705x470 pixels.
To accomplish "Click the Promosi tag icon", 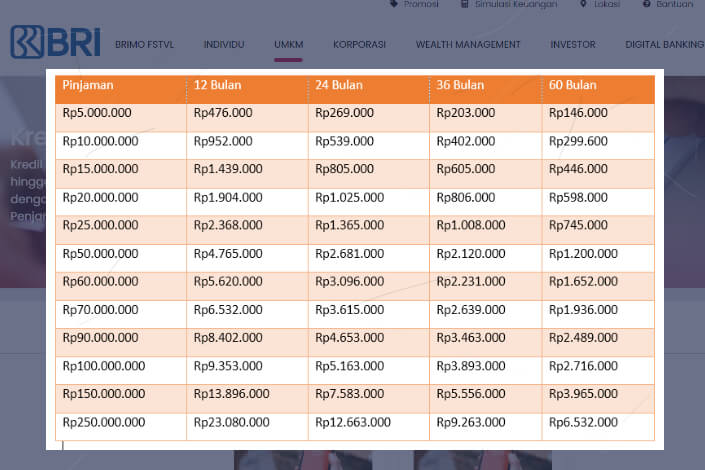I will [394, 4].
